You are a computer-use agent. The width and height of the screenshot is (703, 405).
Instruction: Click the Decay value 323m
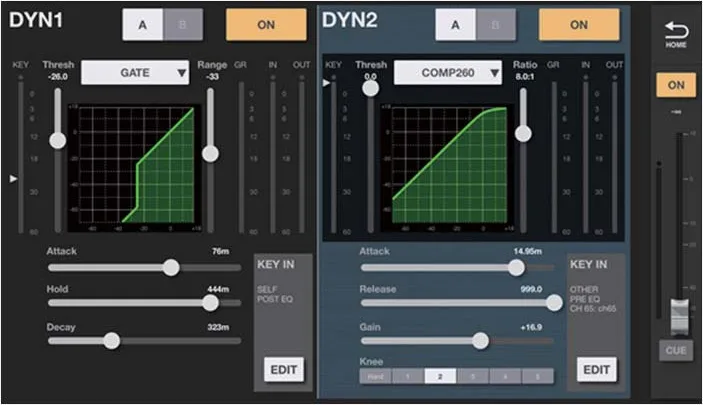218,327
